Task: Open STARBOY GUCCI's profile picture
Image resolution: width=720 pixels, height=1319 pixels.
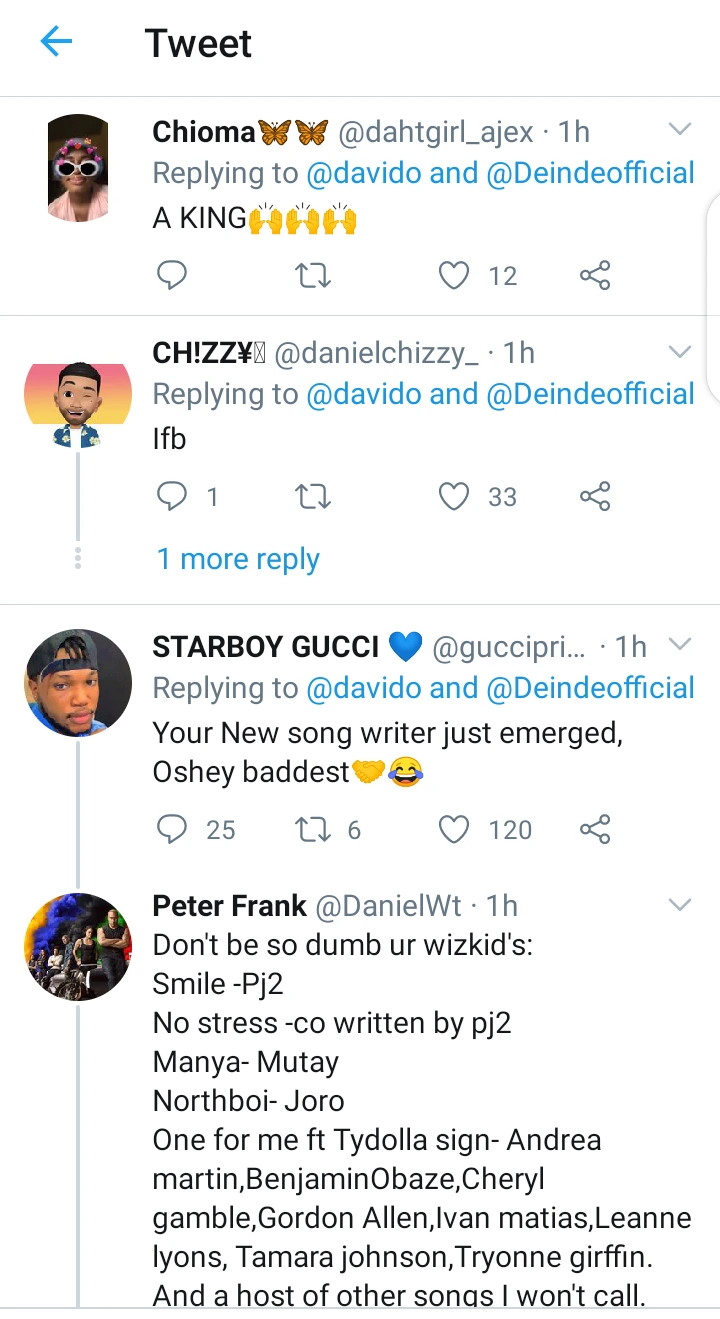Action: [78, 682]
